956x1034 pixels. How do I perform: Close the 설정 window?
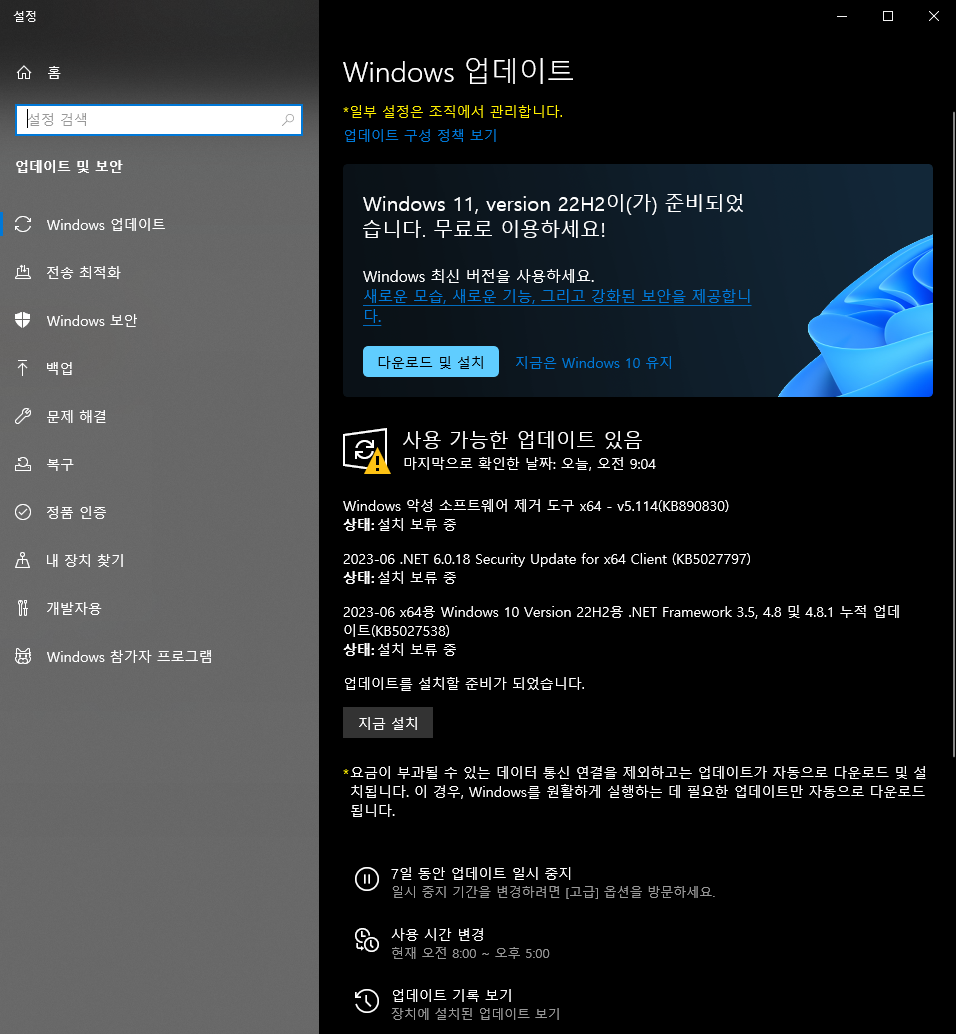point(934,16)
